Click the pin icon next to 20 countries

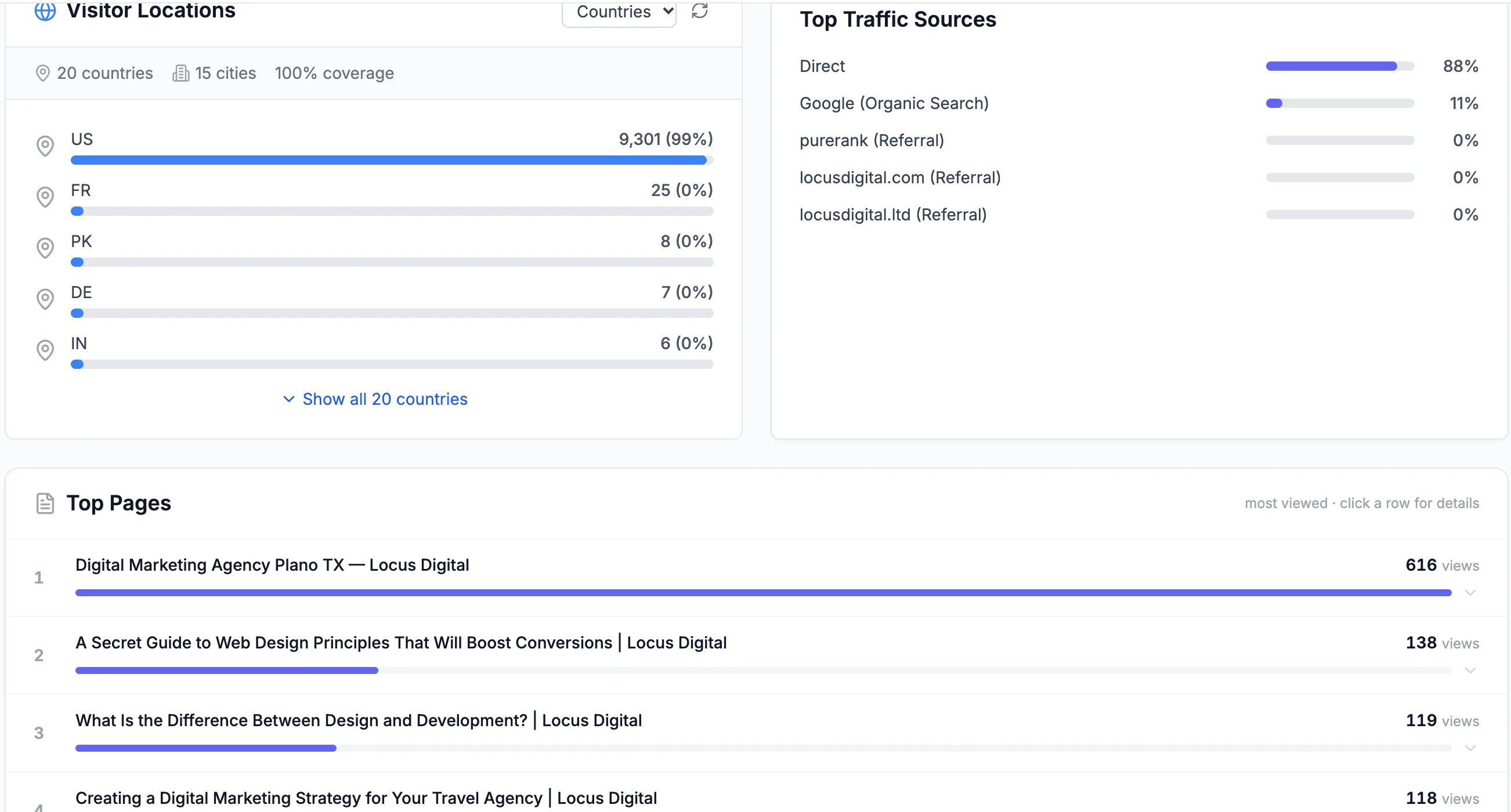tap(43, 73)
